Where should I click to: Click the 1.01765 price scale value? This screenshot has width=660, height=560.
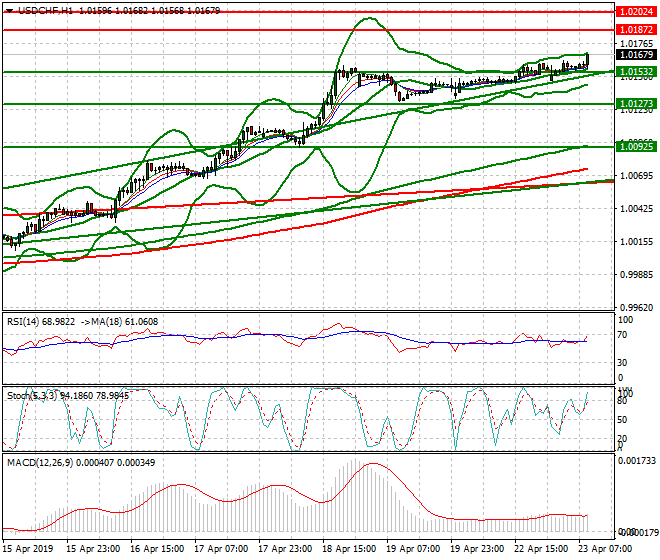(637, 43)
